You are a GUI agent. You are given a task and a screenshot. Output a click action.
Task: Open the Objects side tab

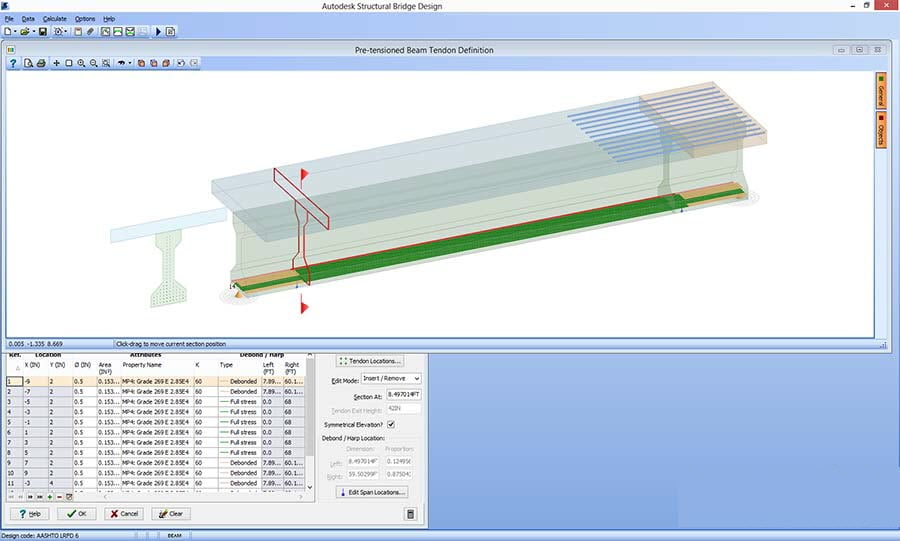(x=881, y=130)
